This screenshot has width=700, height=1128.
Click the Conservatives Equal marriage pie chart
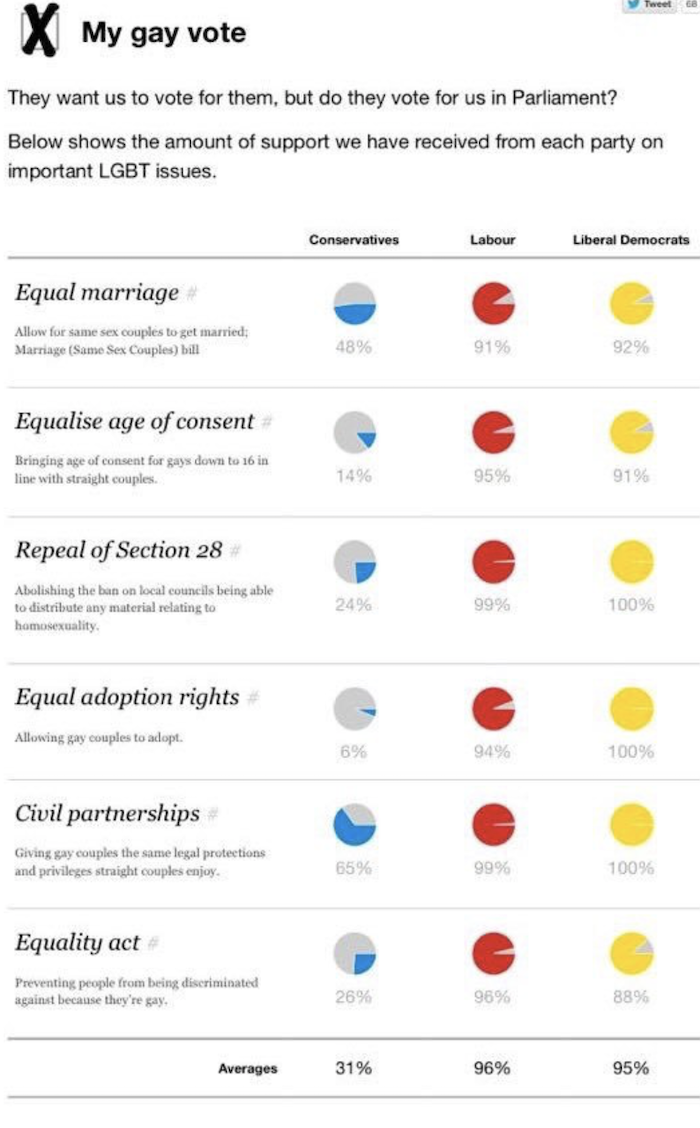(354, 302)
